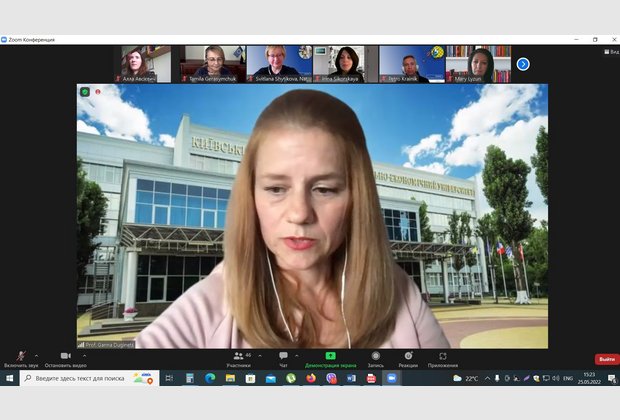Open File Explorer from taskbar
Viewport: 620px width, 420px height.
point(230,378)
